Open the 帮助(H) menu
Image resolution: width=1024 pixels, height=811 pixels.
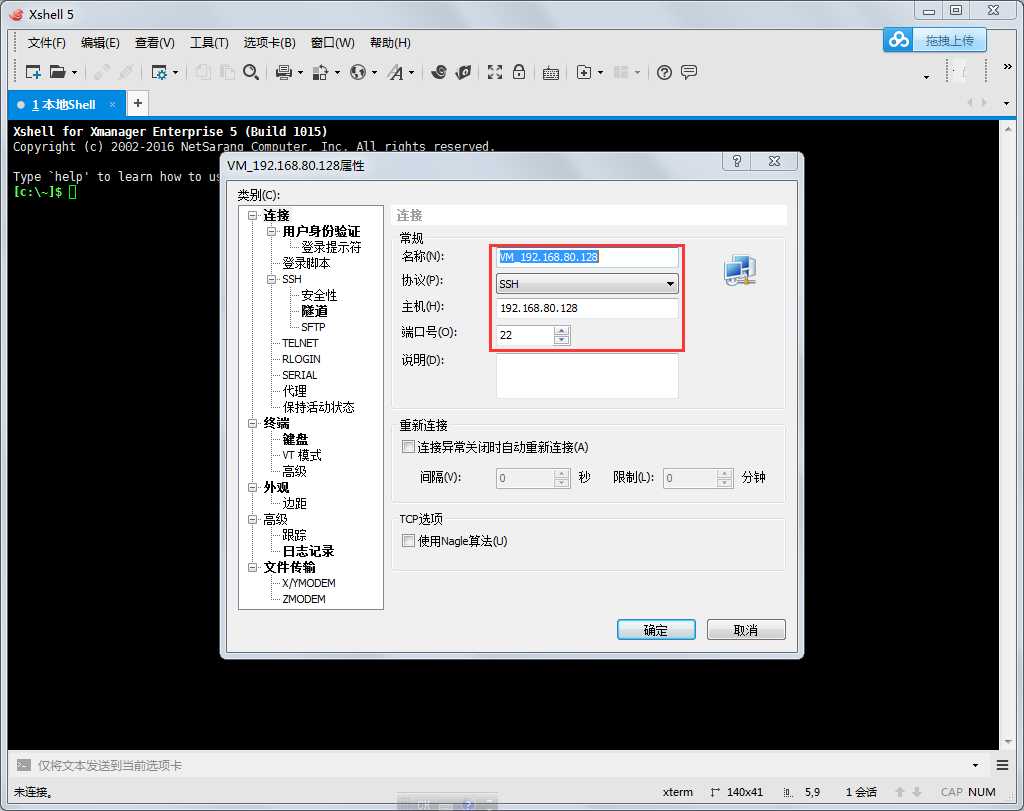(390, 42)
